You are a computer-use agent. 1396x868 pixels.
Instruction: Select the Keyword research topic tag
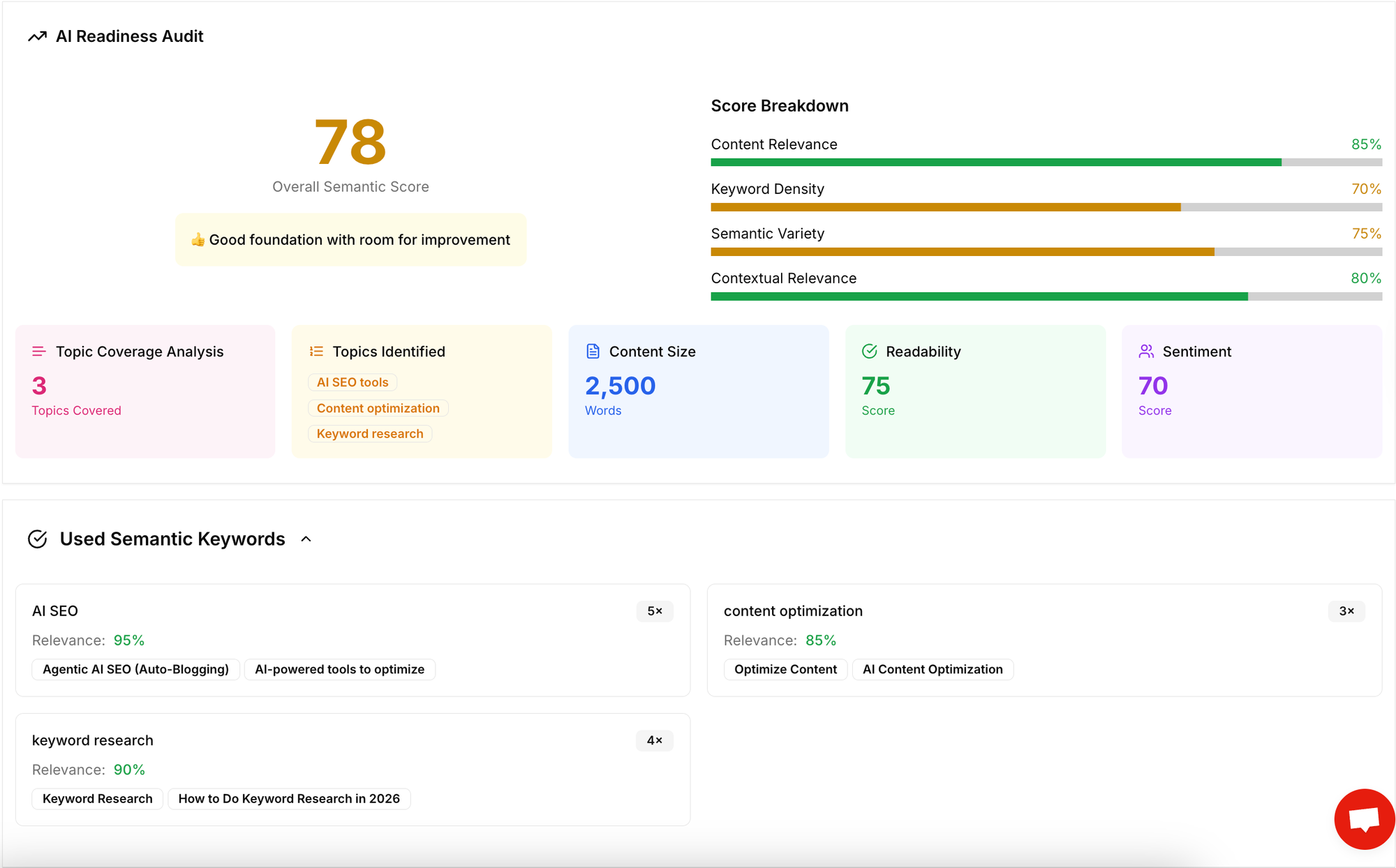(370, 434)
